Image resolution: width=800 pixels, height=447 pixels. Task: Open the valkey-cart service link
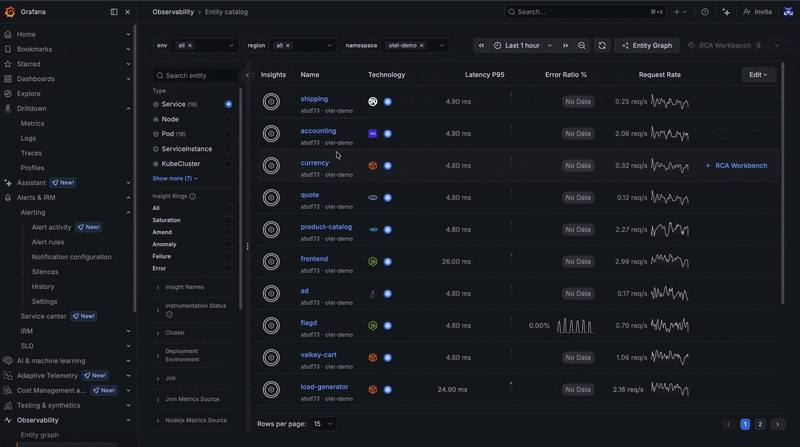pyautogui.click(x=318, y=355)
